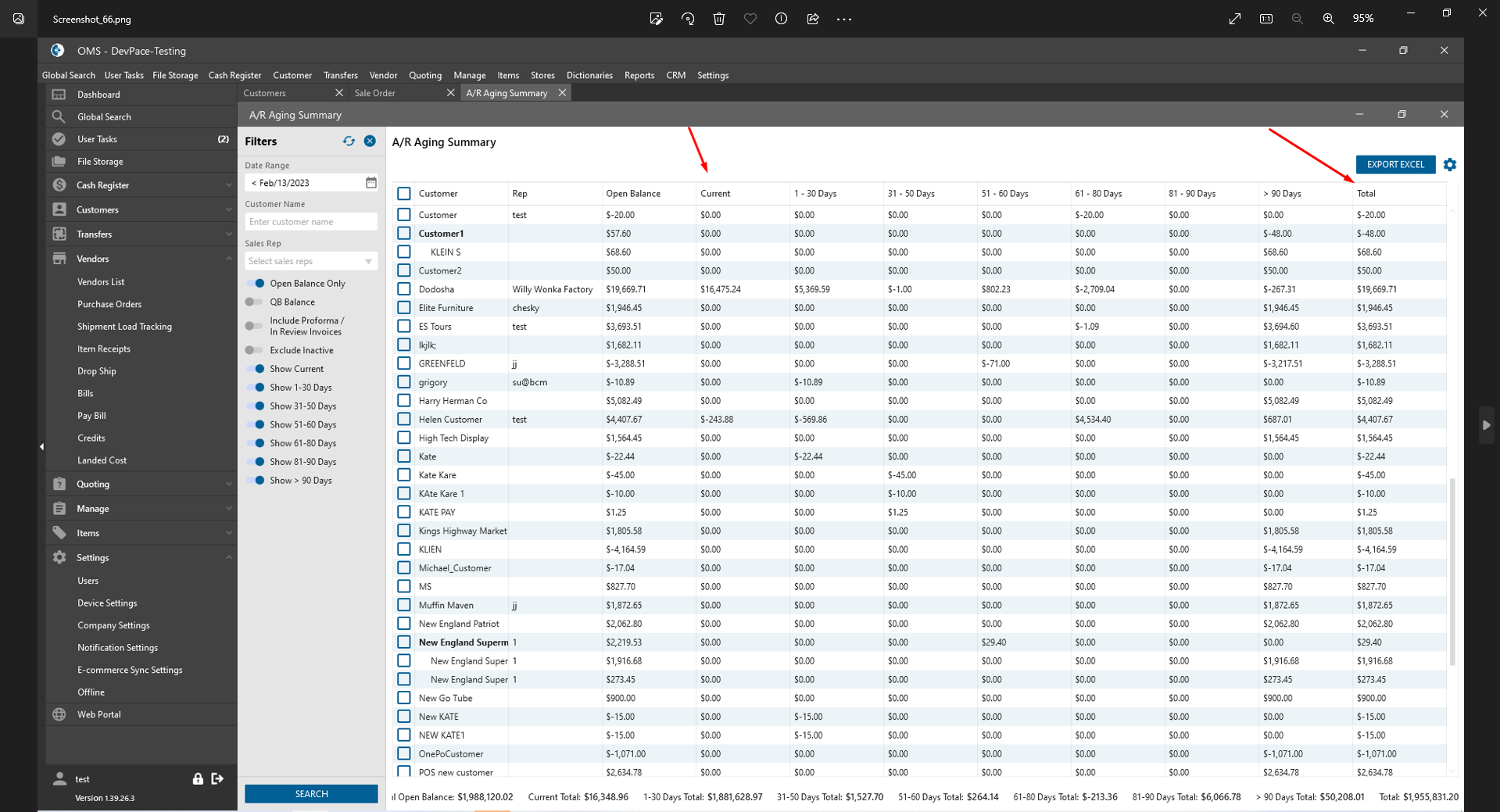Toggle the Open Balance Only switch
This screenshot has width=1500, height=812.
[x=255, y=284]
